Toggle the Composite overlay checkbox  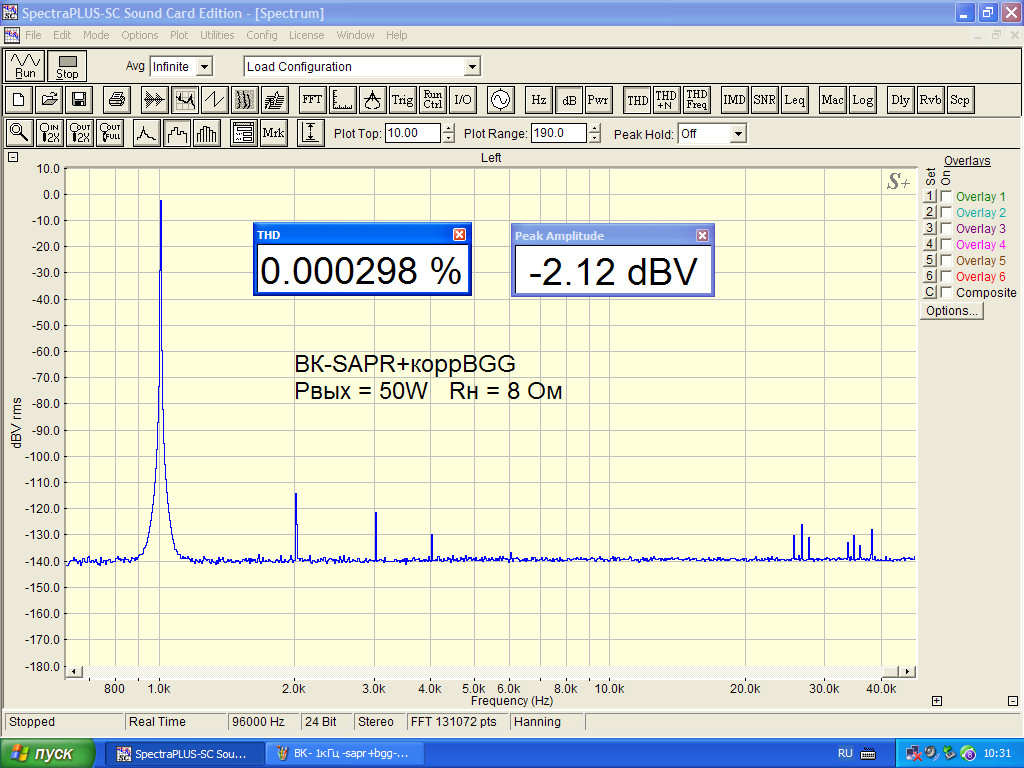point(946,293)
